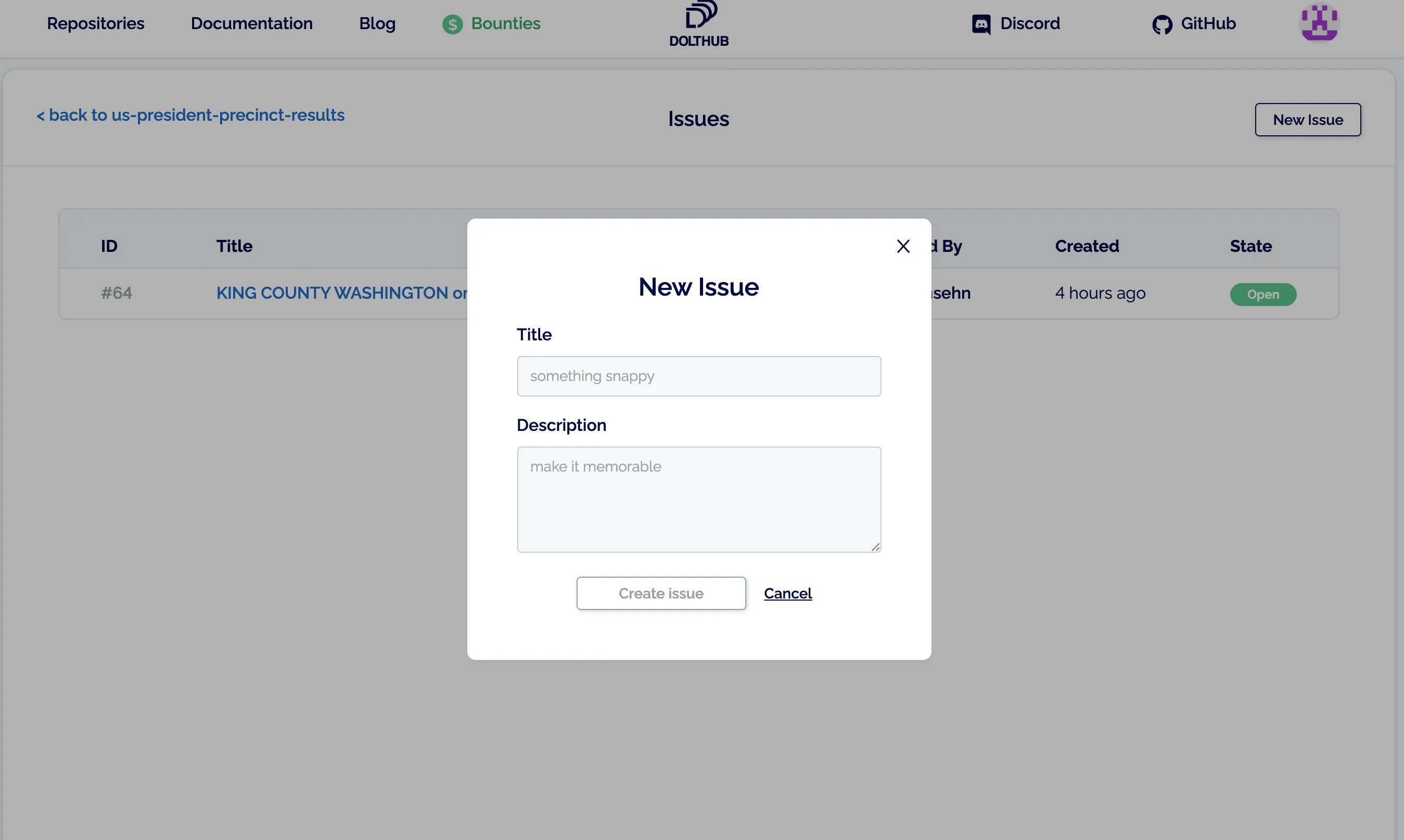
Task: Focus the Title input field
Action: (x=699, y=376)
